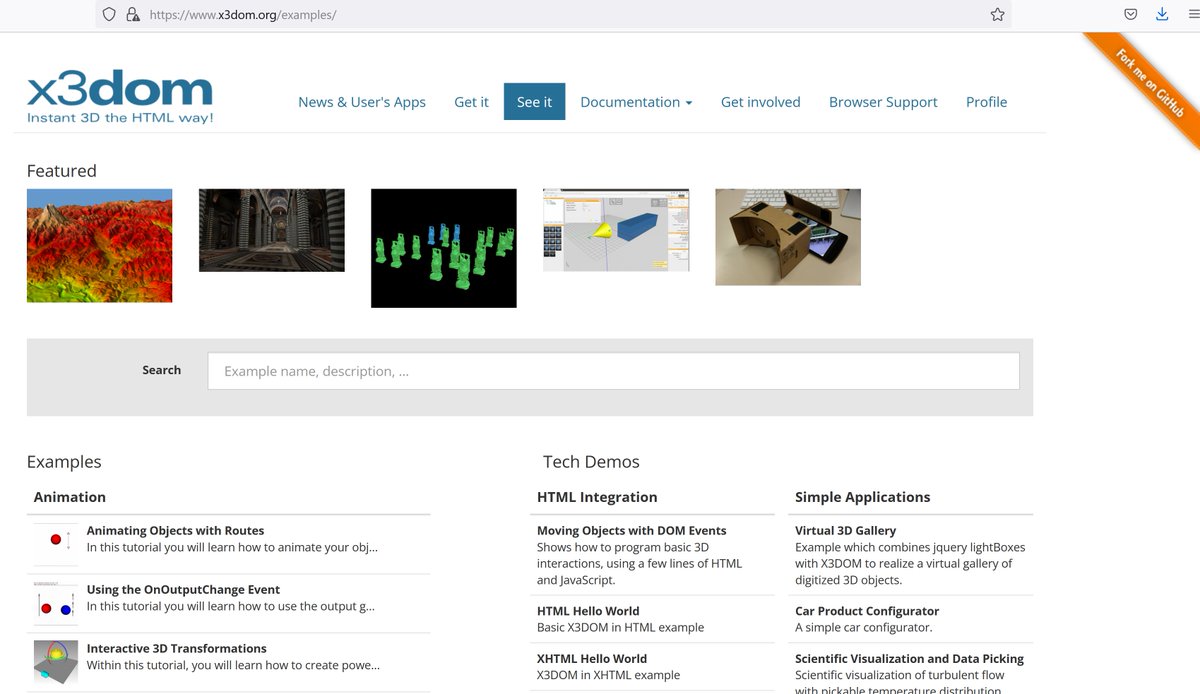1200x694 pixels.
Task: Open the HTML Hello World demo
Action: pos(588,611)
